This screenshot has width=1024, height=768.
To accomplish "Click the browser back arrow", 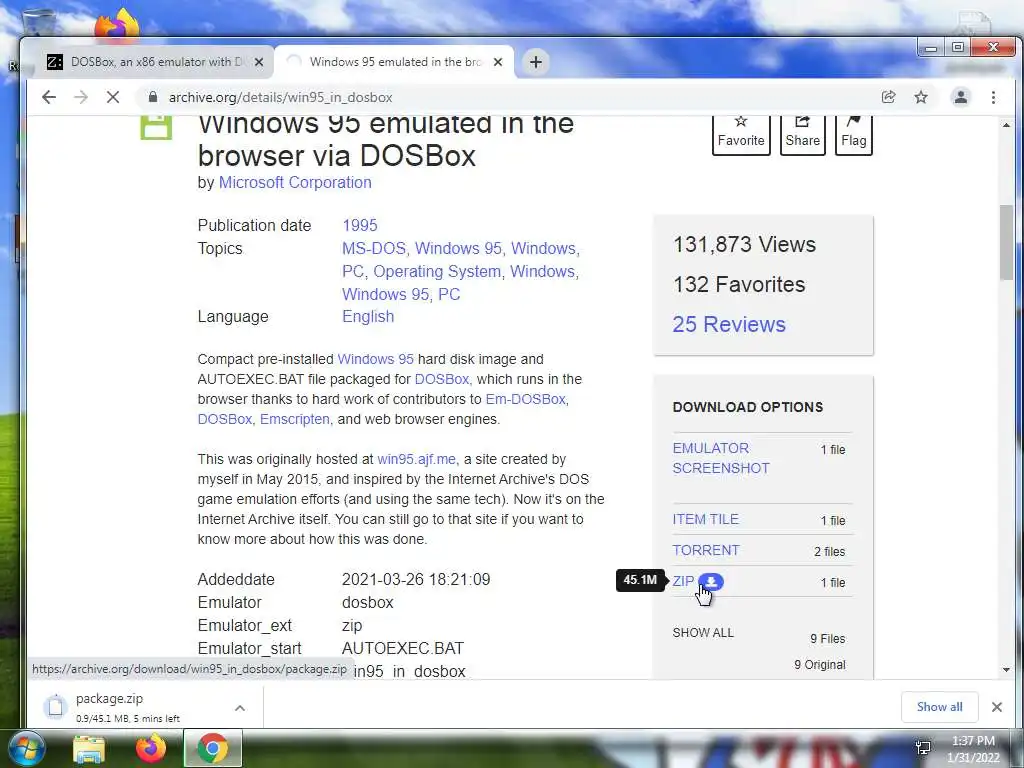I will (49, 97).
